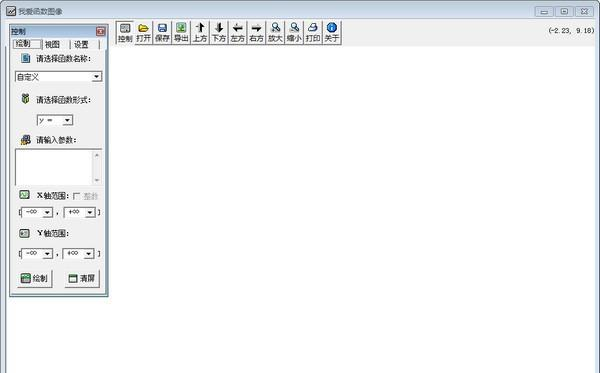Viewport: 600px width, 373px height.
Task: Click the coordinate readout (-2.23, 9.18)
Action: pyautogui.click(x=571, y=31)
